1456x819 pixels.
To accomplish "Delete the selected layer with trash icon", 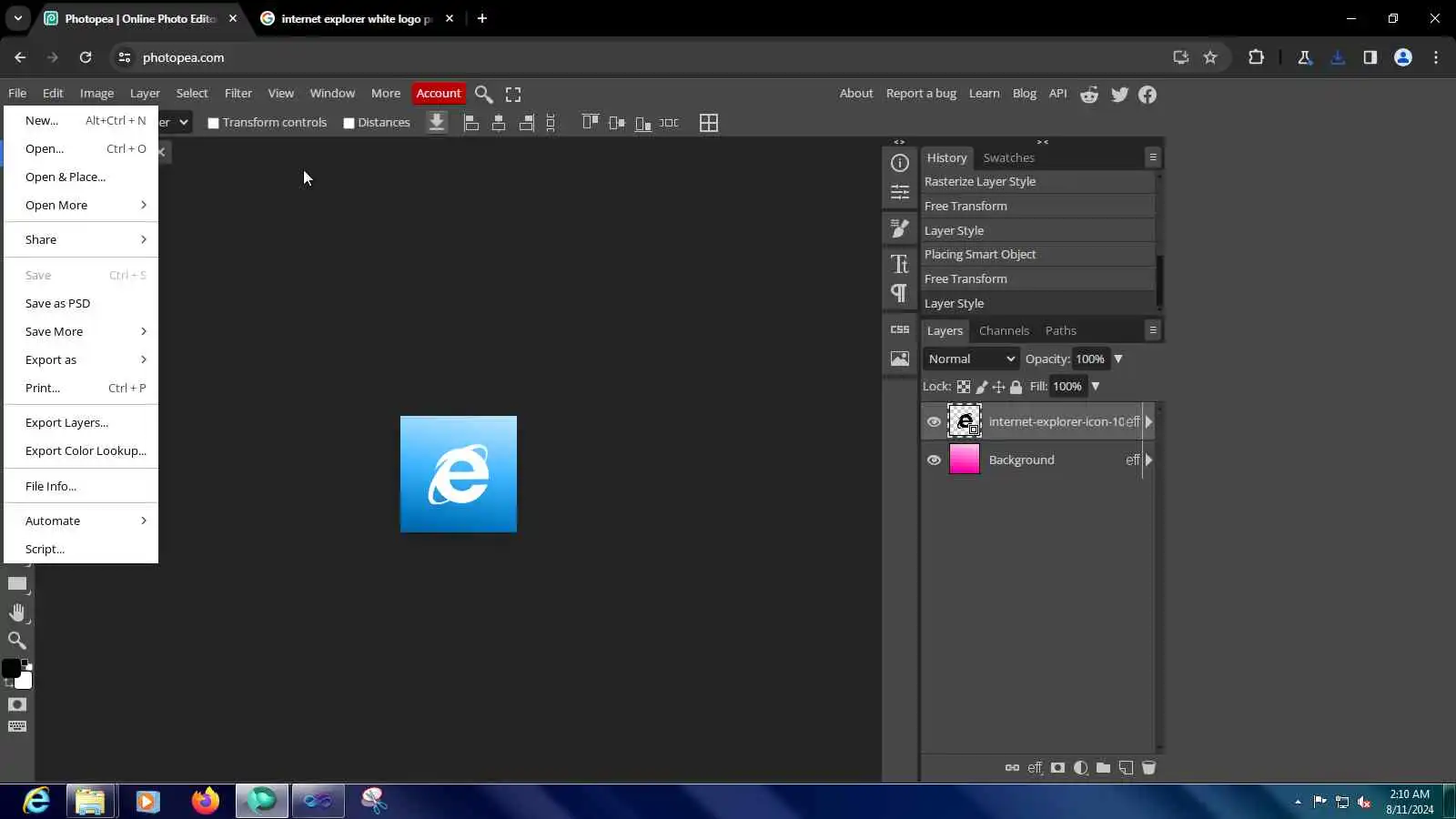I will [x=1148, y=768].
